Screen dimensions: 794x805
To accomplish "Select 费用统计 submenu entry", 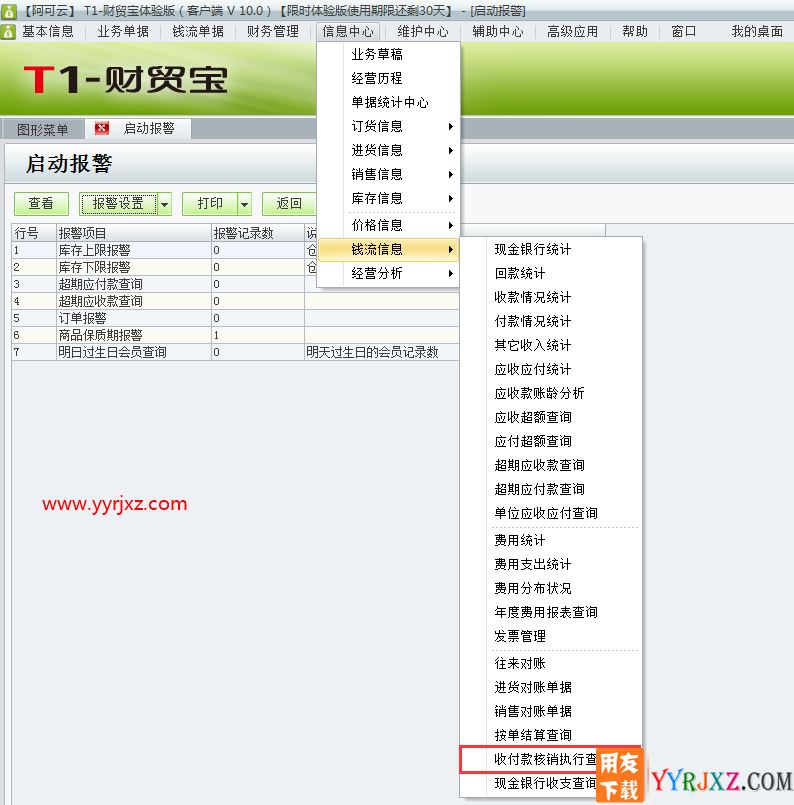I will [551, 541].
